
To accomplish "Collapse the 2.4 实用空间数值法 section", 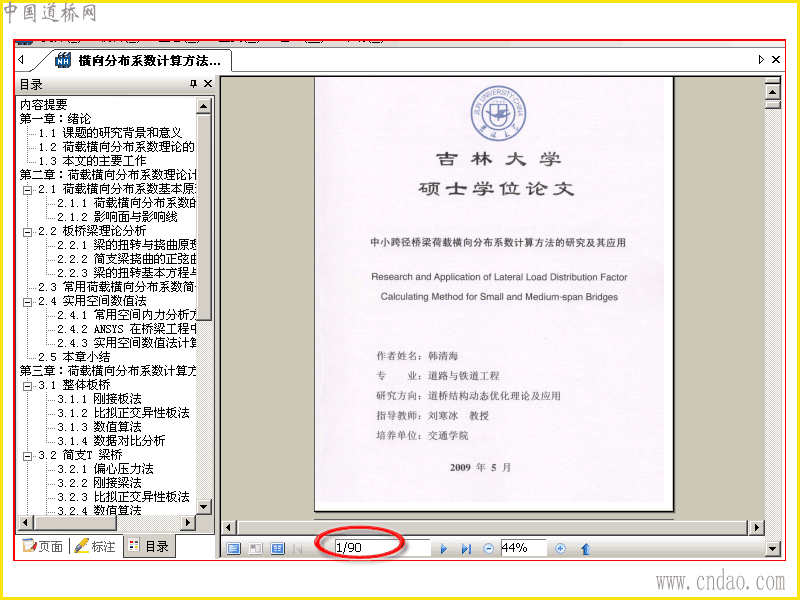I will tap(28, 302).
